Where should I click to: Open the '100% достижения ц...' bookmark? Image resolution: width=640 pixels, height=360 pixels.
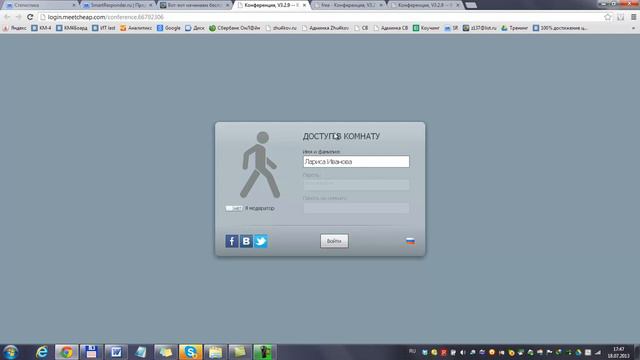click(560, 28)
